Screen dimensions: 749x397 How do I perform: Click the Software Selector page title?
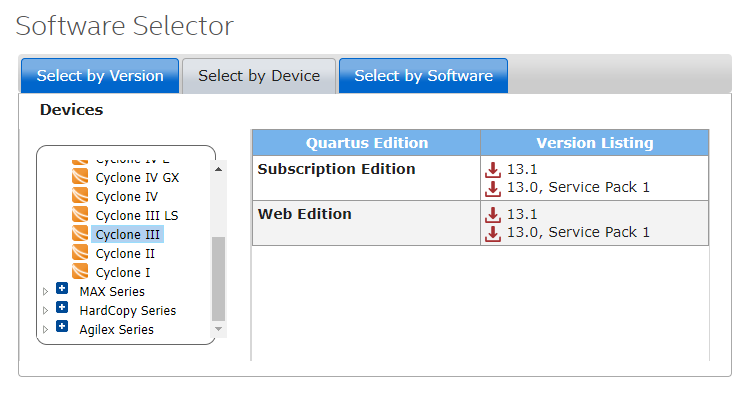[125, 26]
